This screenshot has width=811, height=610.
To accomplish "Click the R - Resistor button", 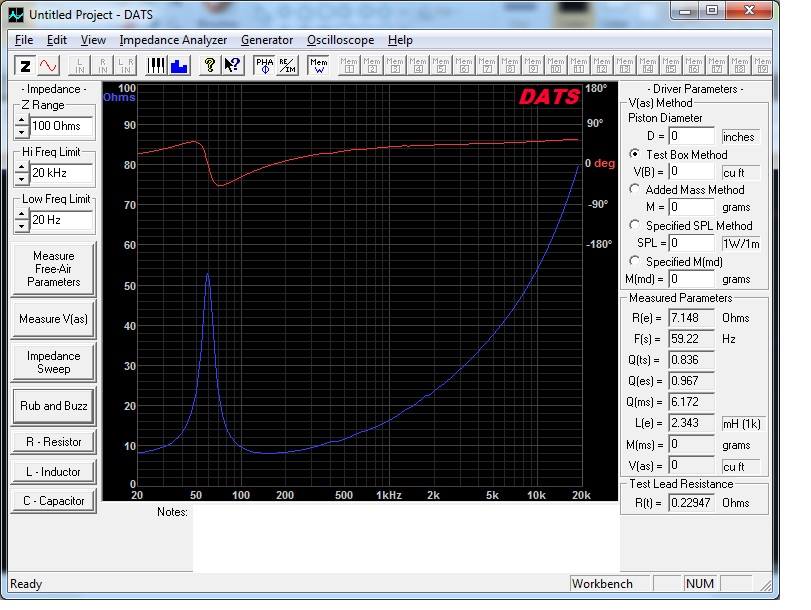I will pos(53,442).
